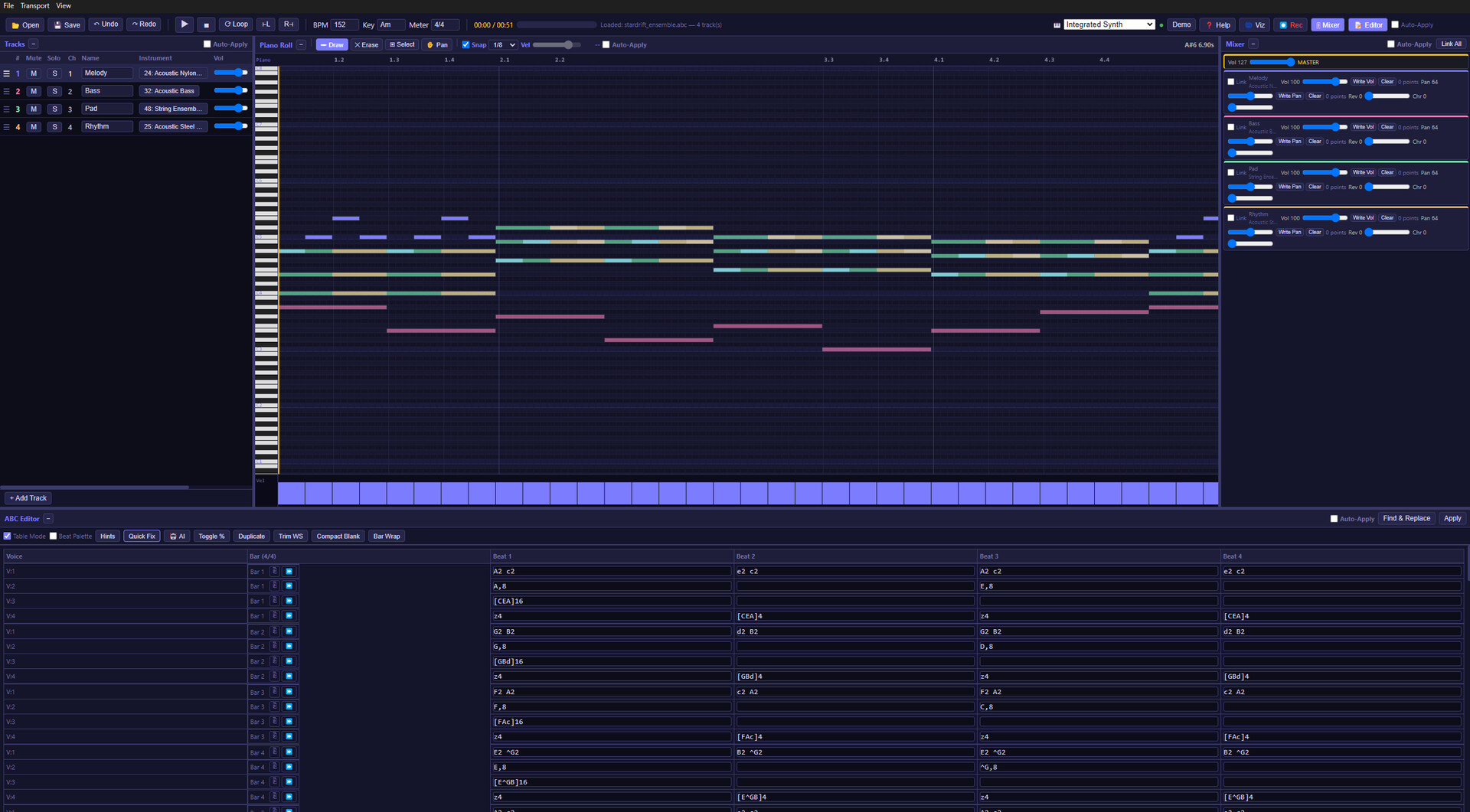Switch to the Pan hand tool

click(437, 45)
